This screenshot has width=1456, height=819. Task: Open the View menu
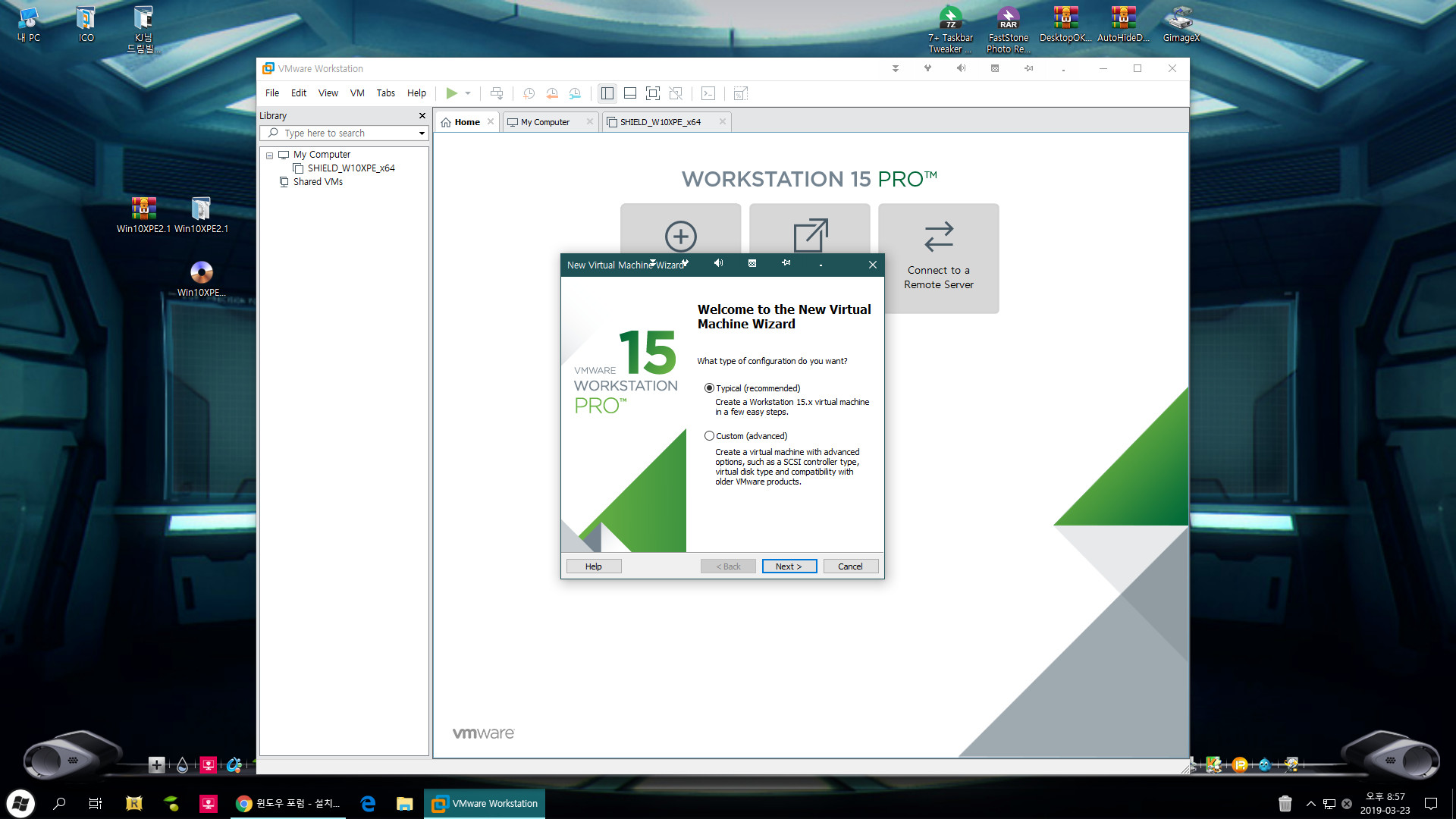point(328,93)
